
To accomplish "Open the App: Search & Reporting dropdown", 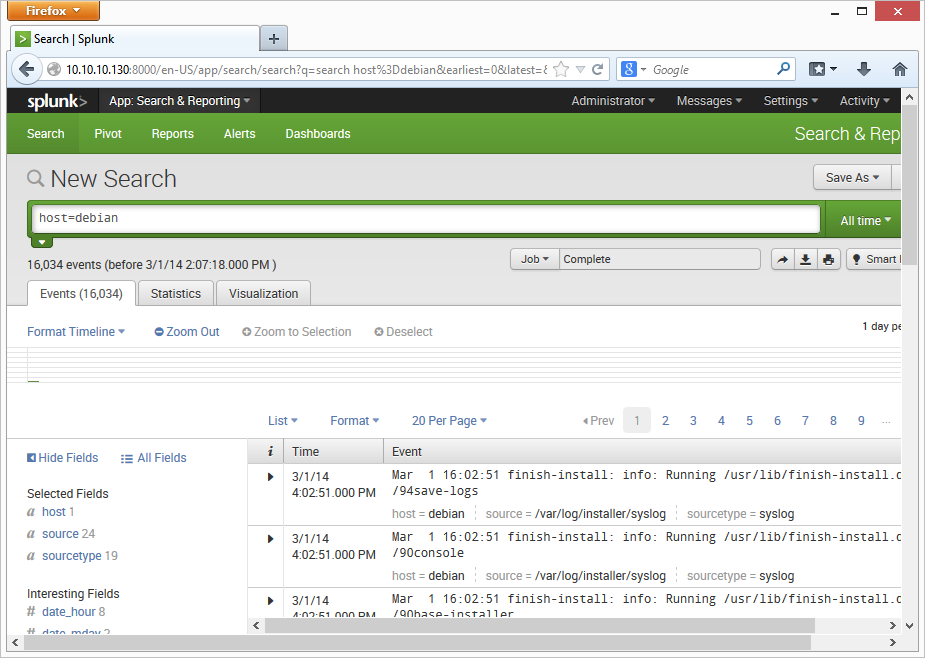I will pyautogui.click(x=179, y=101).
